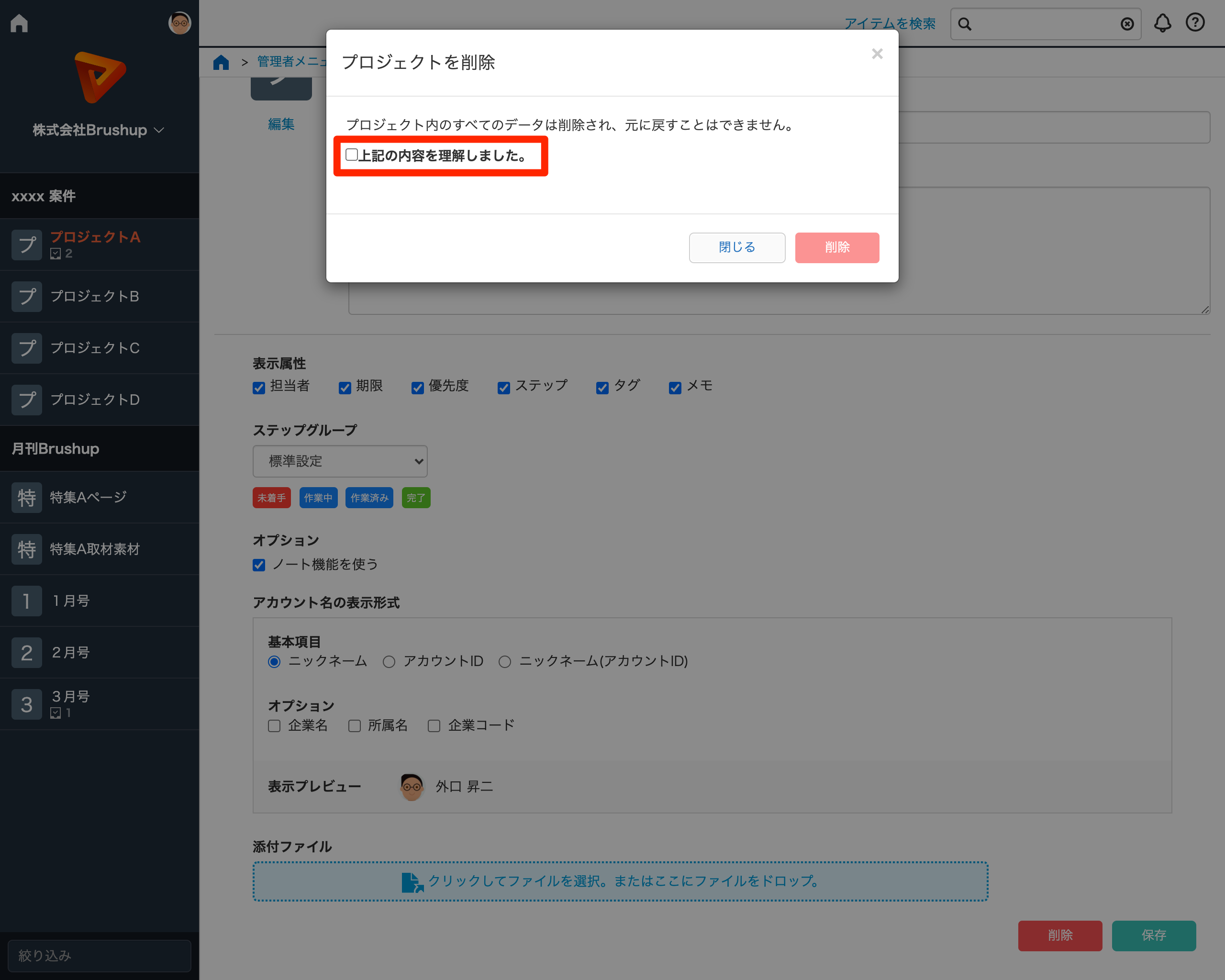Click the 編集 link under project icon

[281, 124]
